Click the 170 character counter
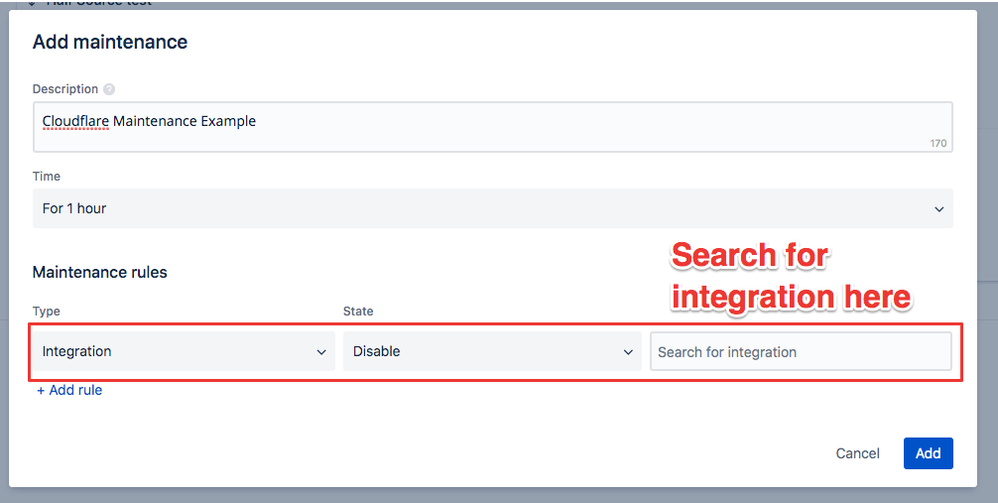The height and width of the screenshot is (503, 998). pyautogui.click(x=938, y=143)
